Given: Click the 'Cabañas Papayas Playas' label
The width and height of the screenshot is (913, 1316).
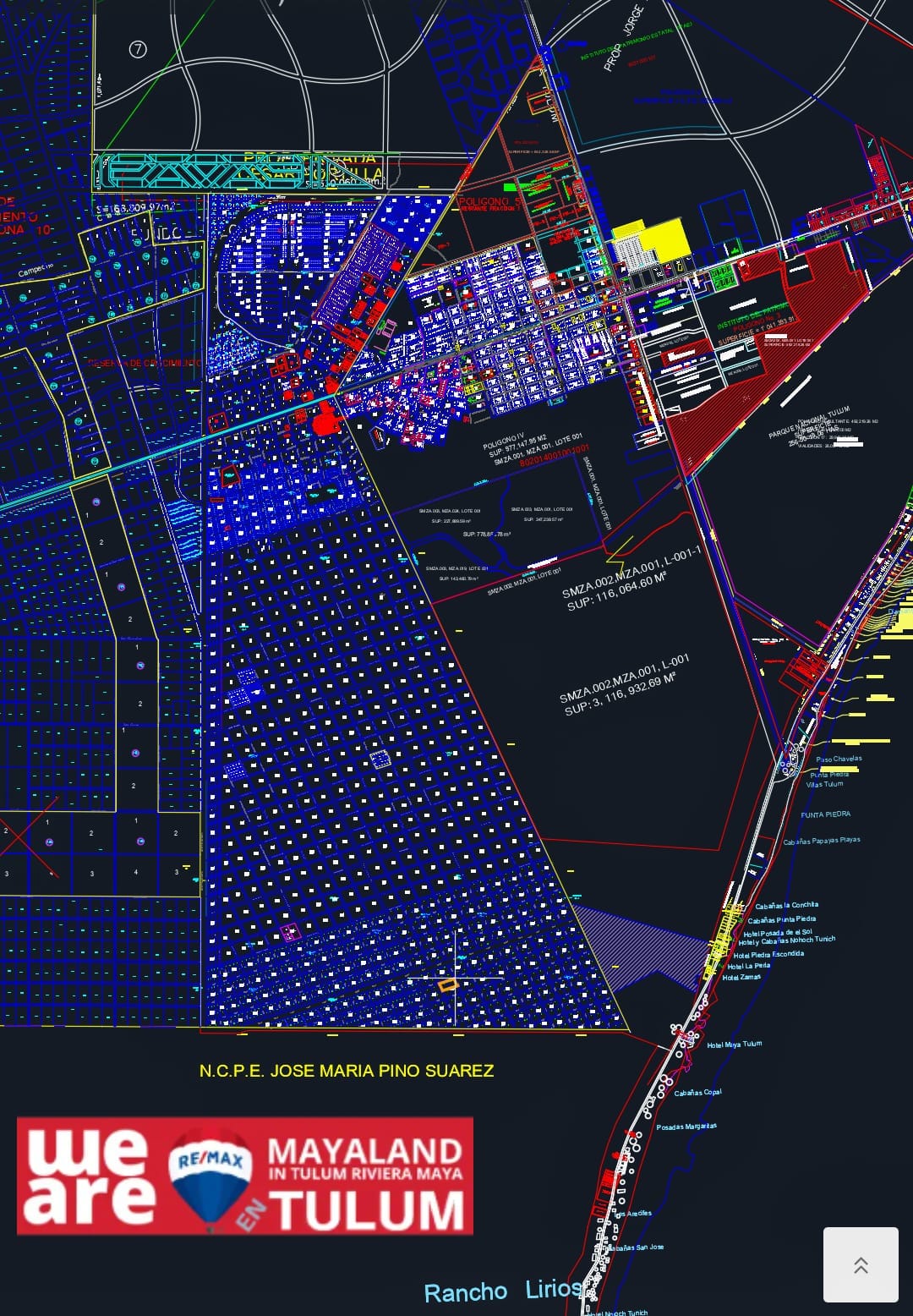Looking at the screenshot, I should (x=821, y=841).
